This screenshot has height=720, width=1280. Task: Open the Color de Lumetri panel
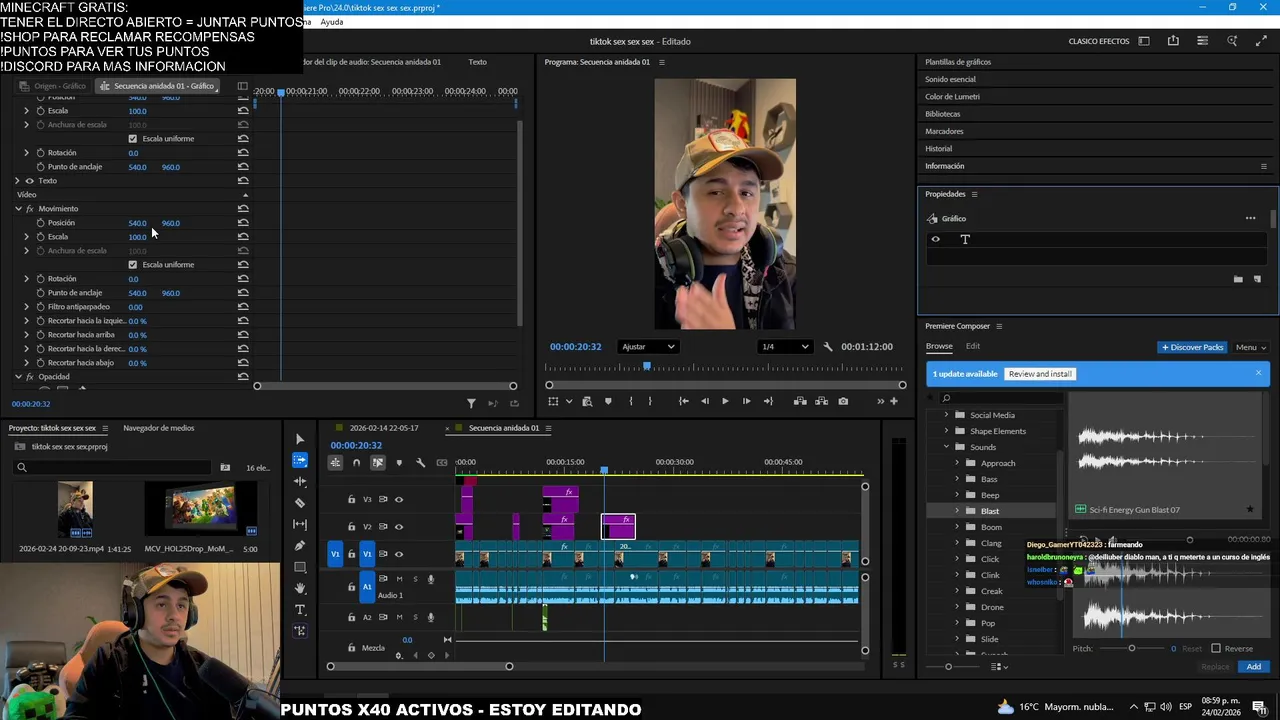click(952, 97)
